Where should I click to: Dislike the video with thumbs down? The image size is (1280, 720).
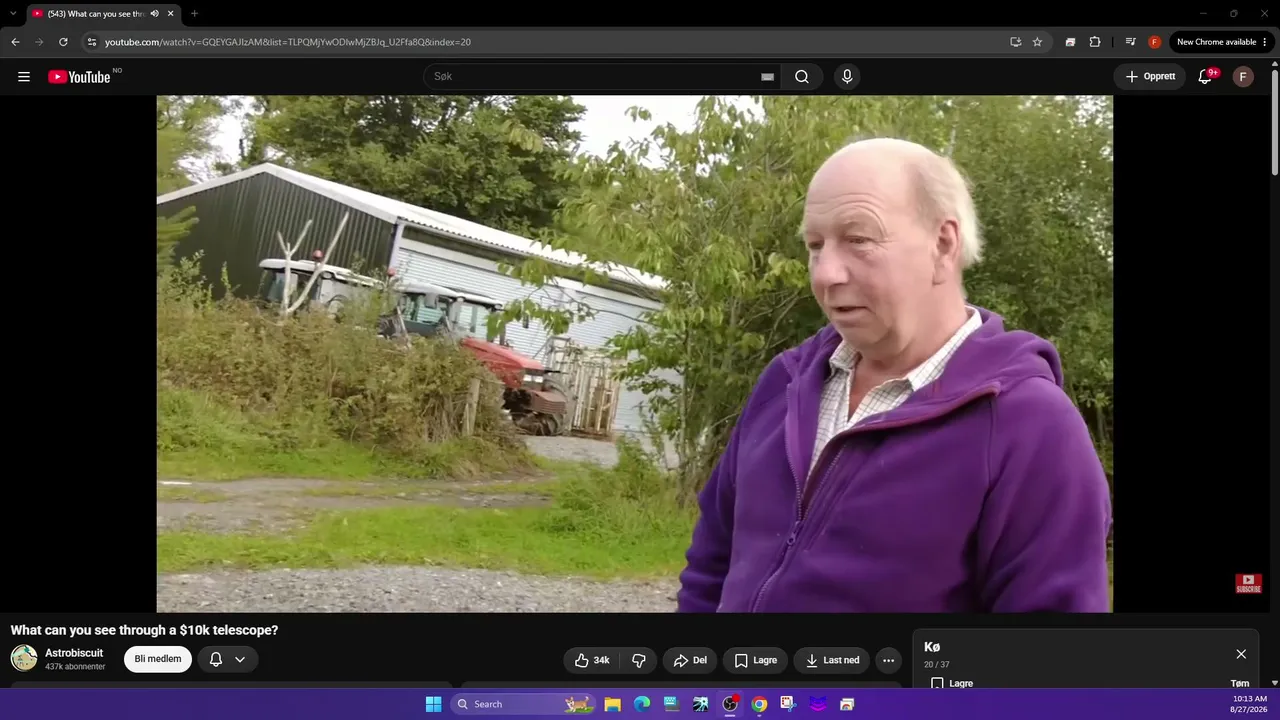tap(638, 660)
